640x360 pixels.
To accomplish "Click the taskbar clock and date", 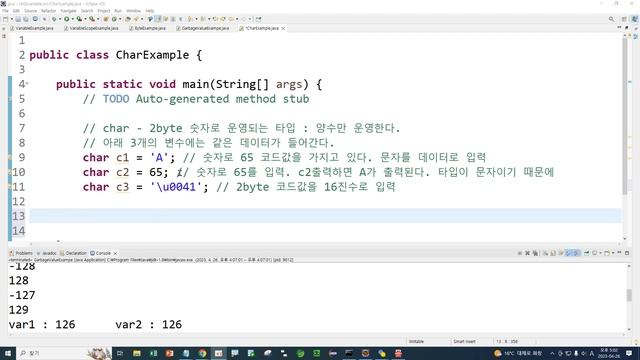I will [x=609, y=353].
